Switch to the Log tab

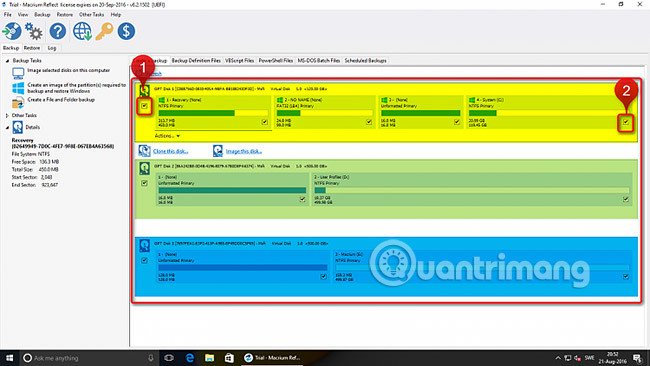51,48
